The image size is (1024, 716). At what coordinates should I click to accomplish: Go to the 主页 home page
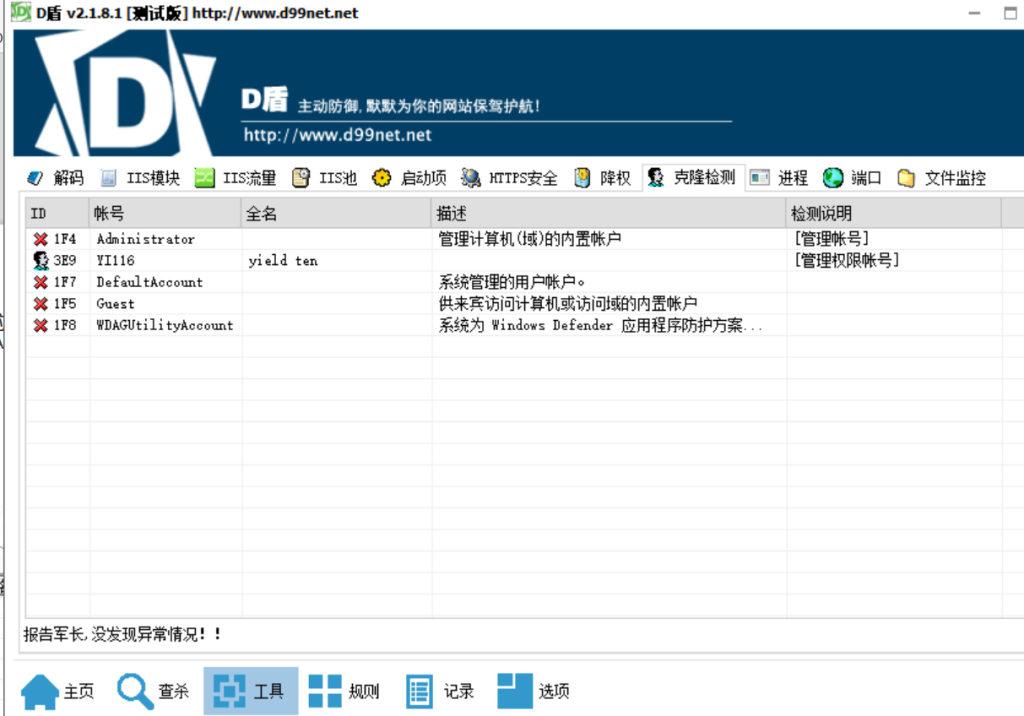[x=58, y=691]
